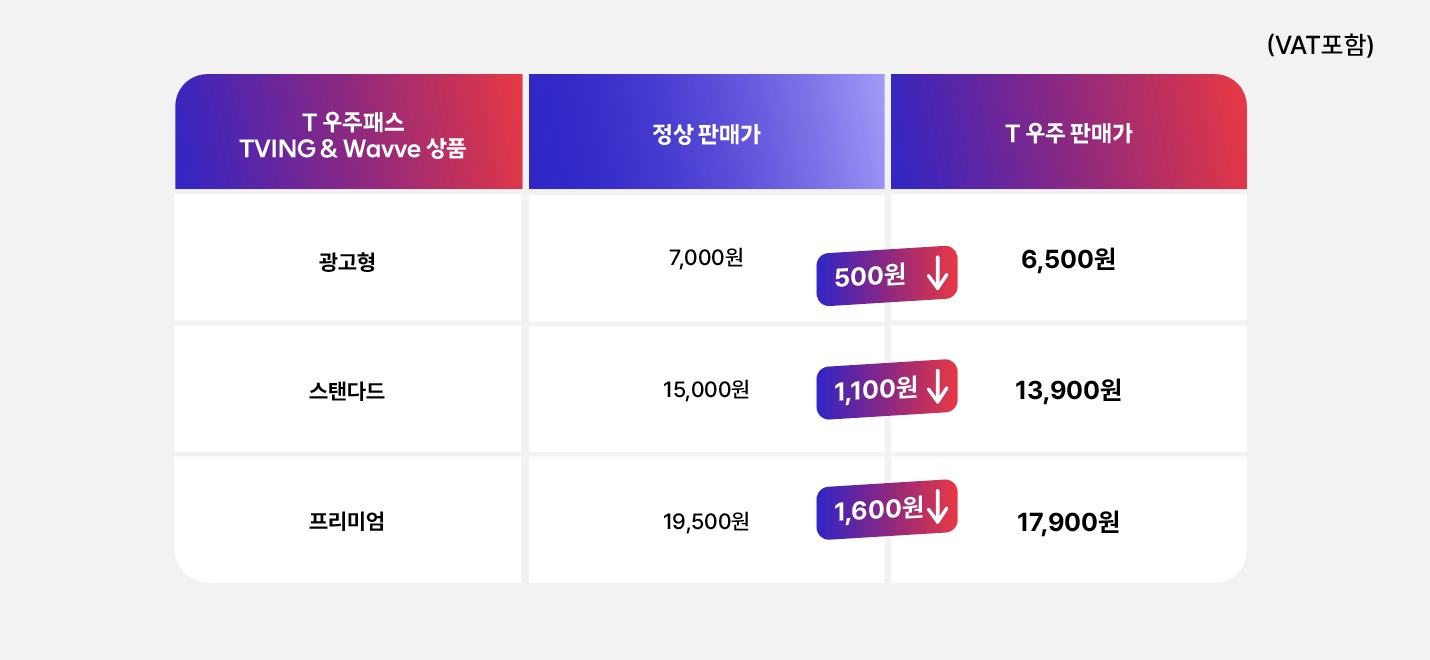Select the 1,600원 discount badge text

click(878, 510)
